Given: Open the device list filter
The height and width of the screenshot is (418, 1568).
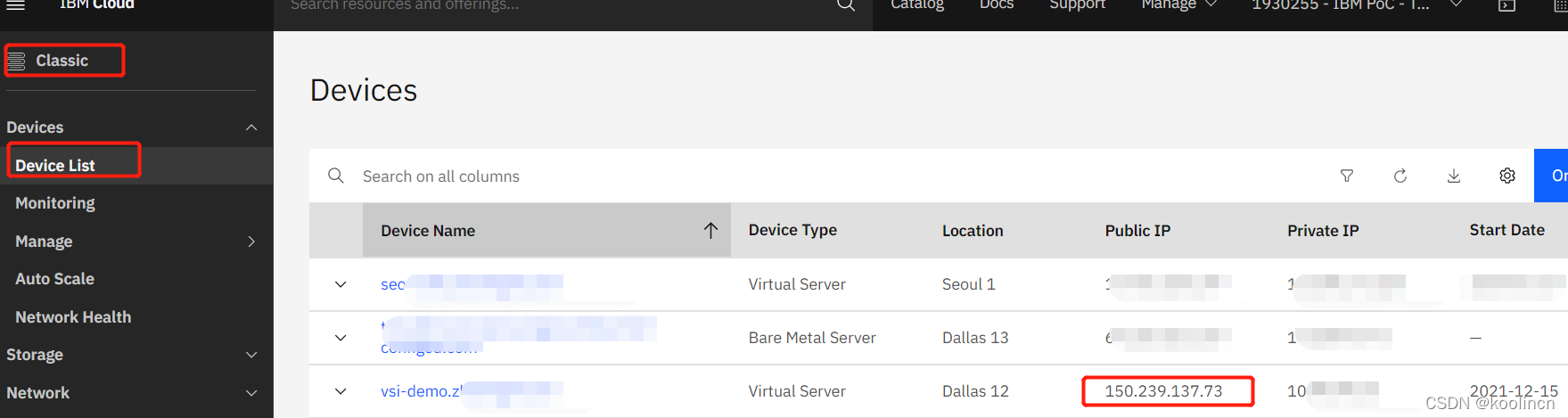Looking at the screenshot, I should (x=1347, y=176).
